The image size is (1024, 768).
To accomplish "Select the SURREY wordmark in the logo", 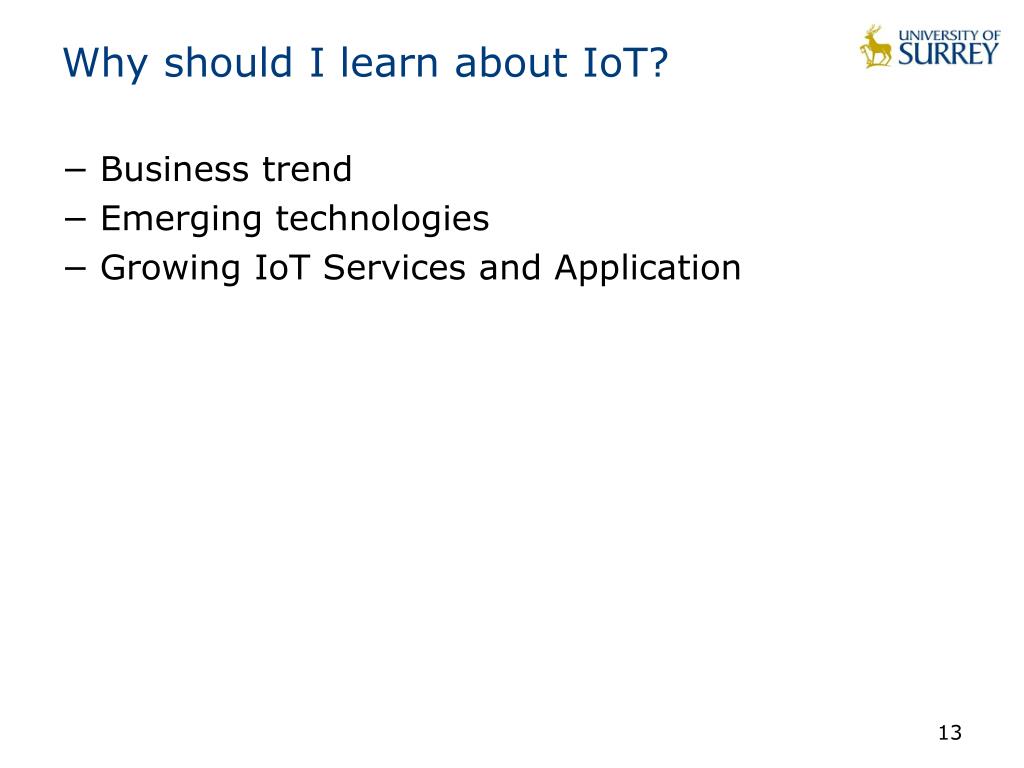I will 948,54.
